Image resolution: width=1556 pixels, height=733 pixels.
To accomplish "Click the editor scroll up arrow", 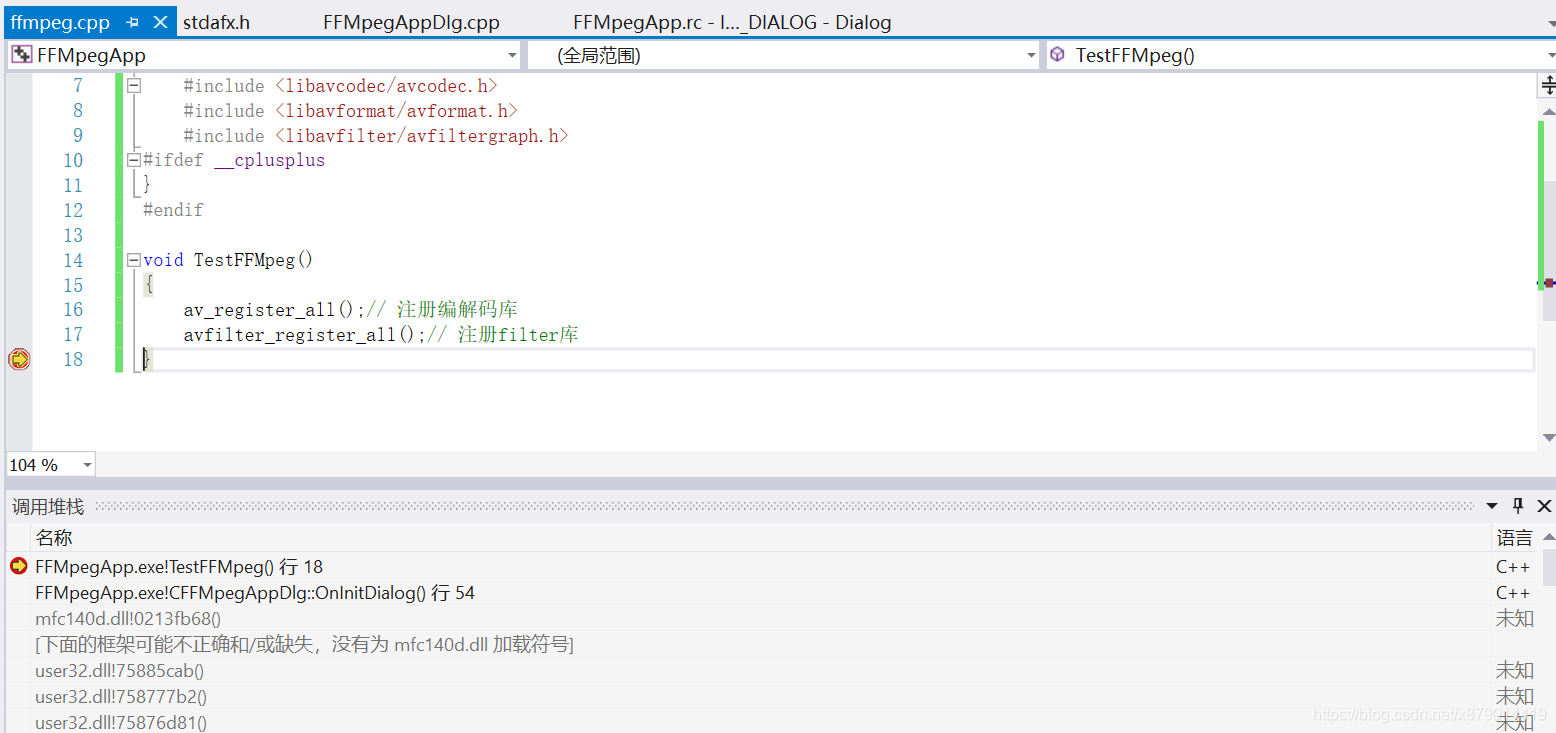I will (1548, 111).
